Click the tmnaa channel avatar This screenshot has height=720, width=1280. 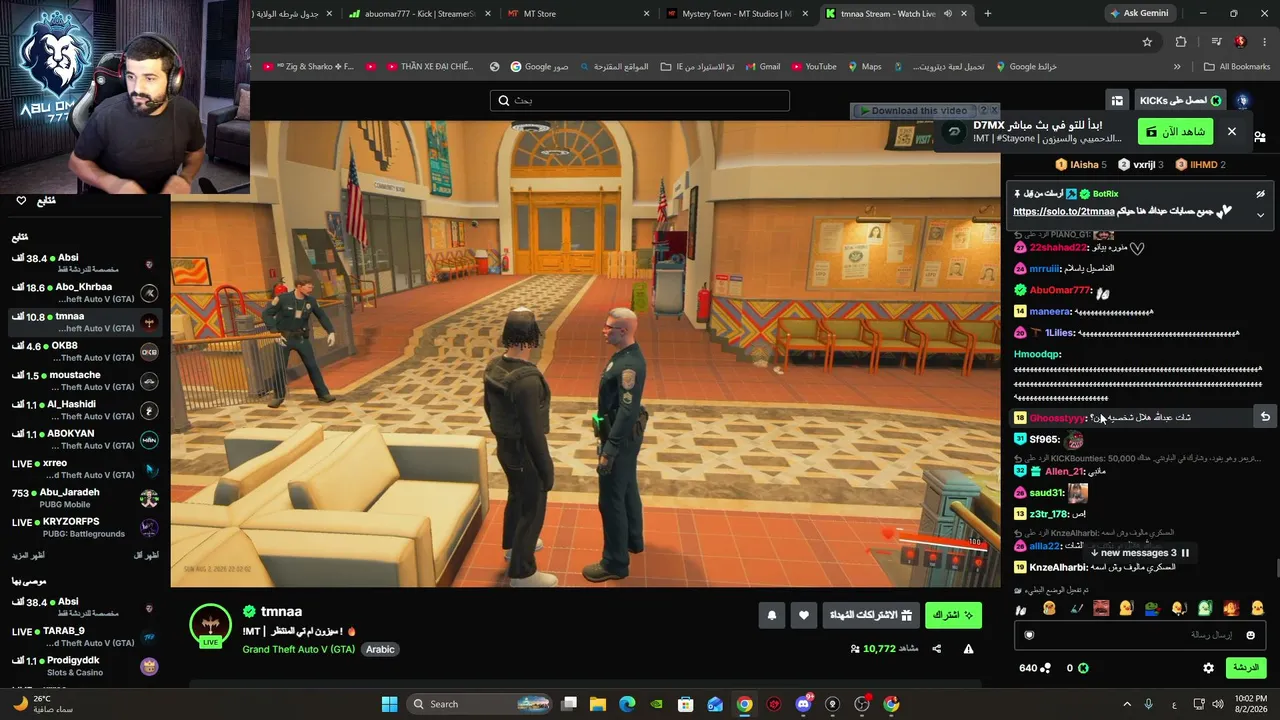point(210,625)
